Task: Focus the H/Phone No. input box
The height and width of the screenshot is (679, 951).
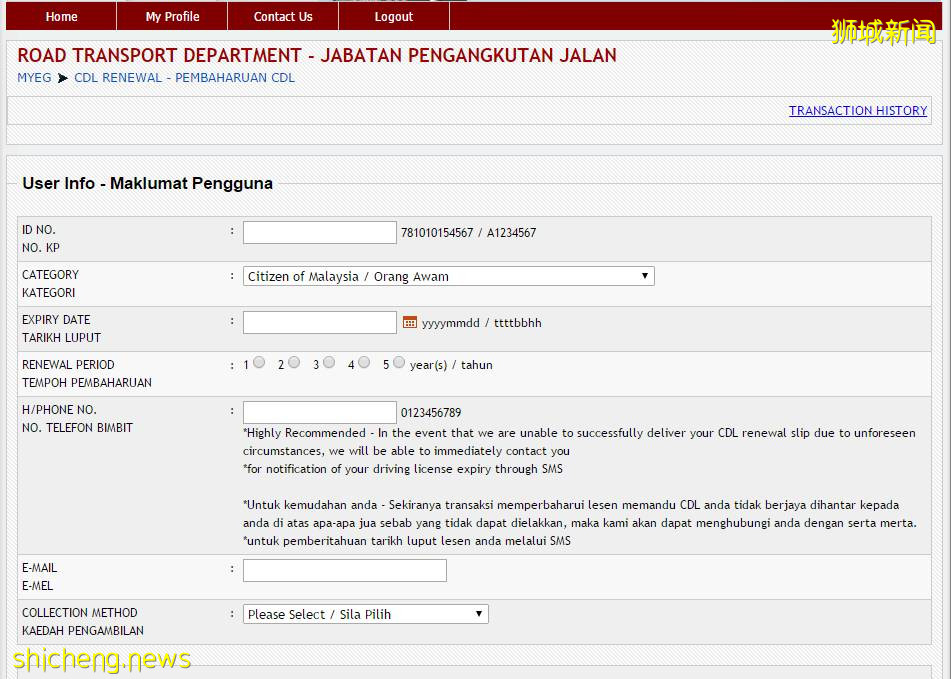Action: click(319, 412)
